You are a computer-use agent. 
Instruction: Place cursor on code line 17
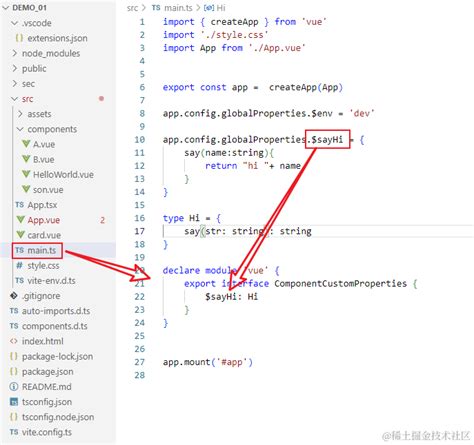318,231
